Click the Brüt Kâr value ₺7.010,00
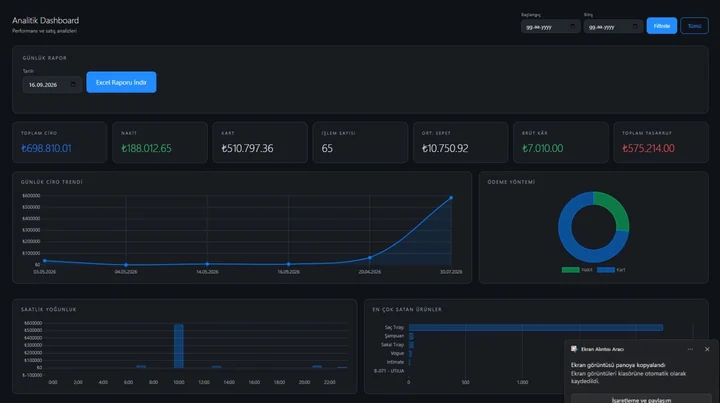This screenshot has width=720, height=403. tap(542, 148)
